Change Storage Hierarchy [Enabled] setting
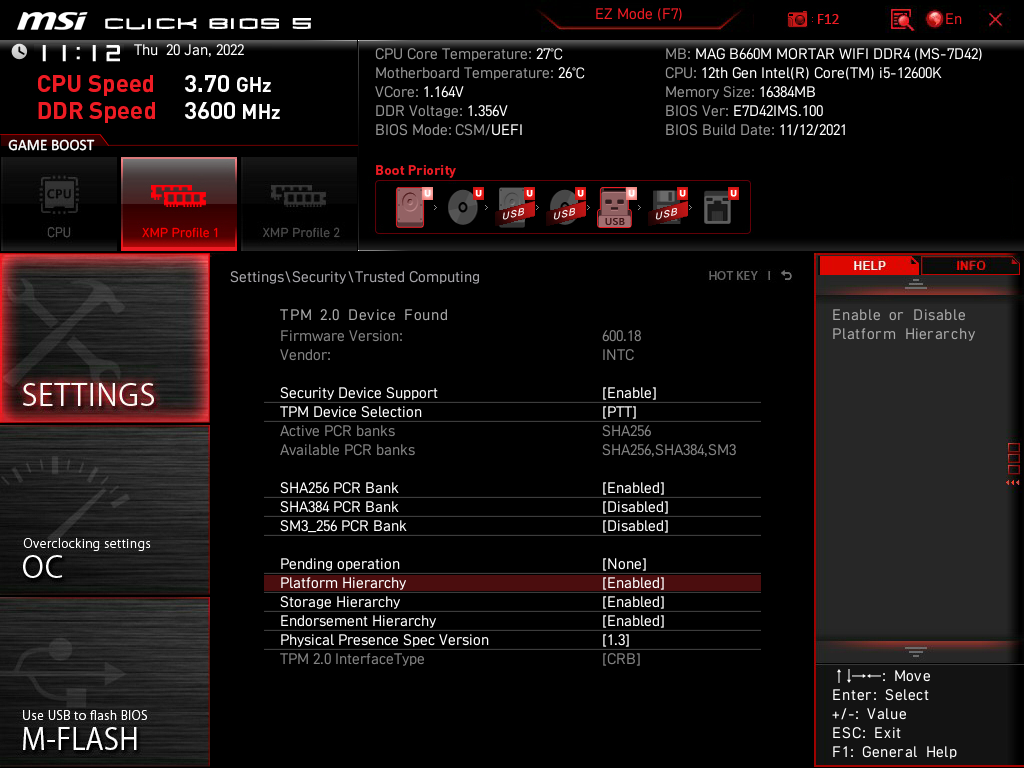This screenshot has width=1024, height=768. (633, 601)
